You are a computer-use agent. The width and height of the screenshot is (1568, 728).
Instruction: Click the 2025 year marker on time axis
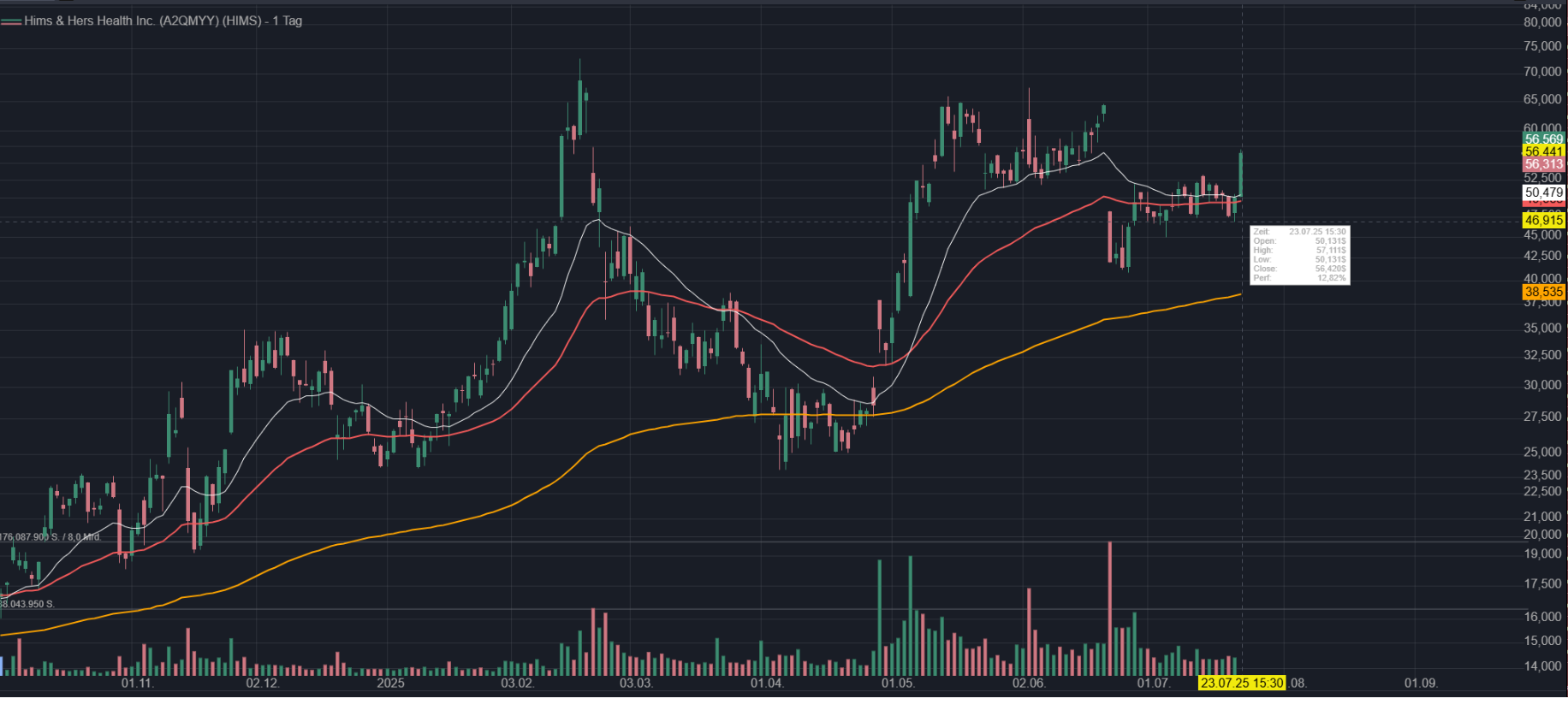coord(390,683)
